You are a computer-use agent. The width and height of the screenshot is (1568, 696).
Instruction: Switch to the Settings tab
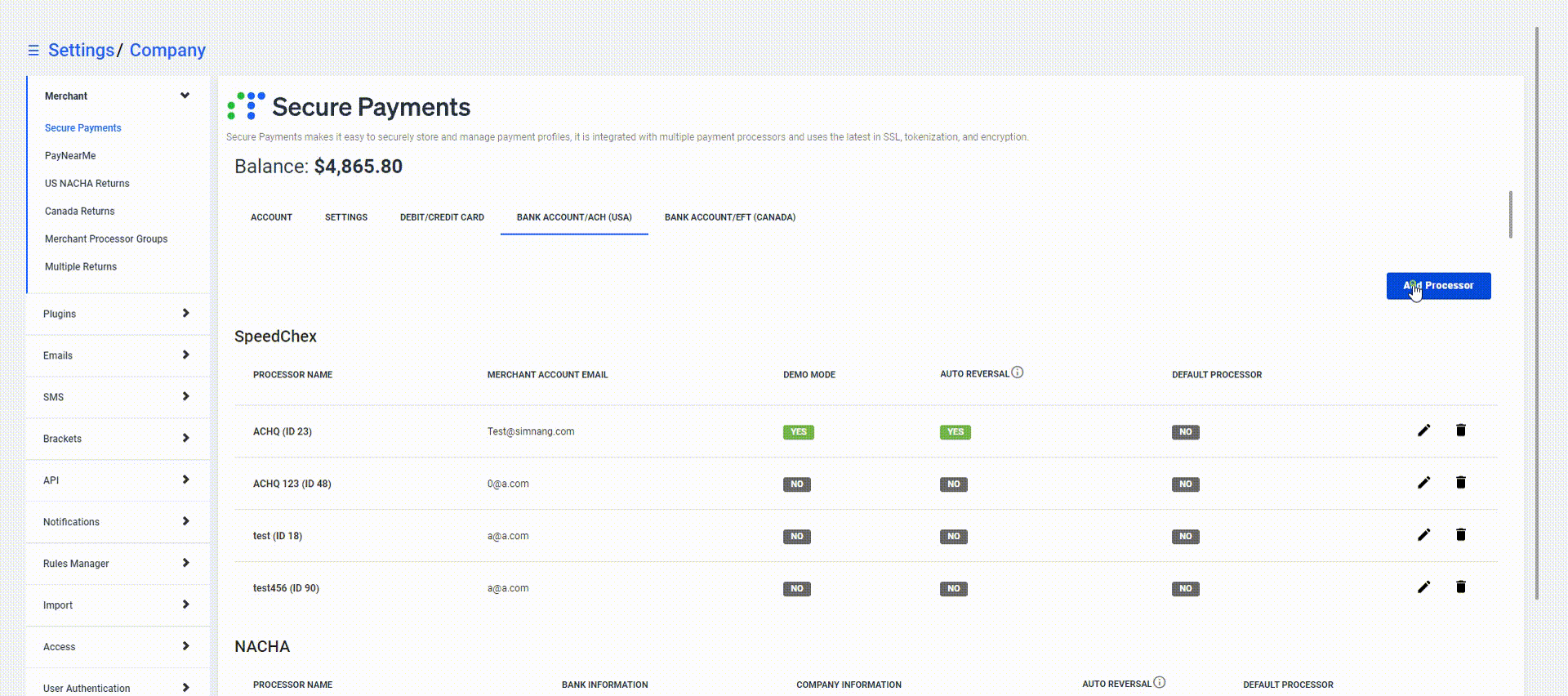[346, 217]
